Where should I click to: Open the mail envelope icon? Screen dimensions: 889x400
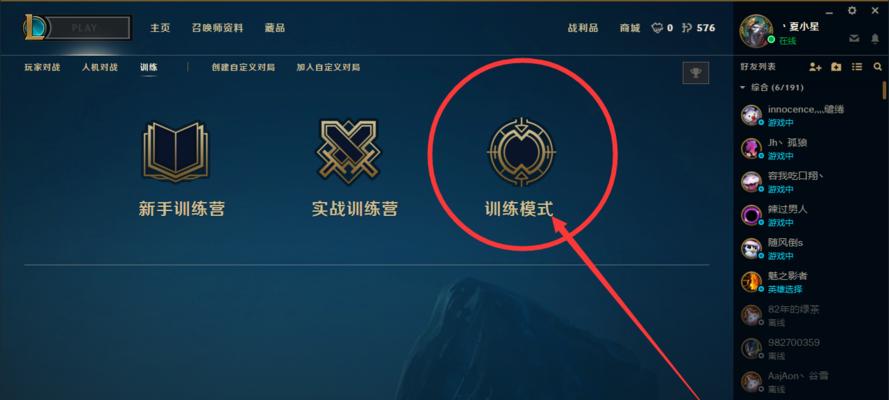[854, 39]
